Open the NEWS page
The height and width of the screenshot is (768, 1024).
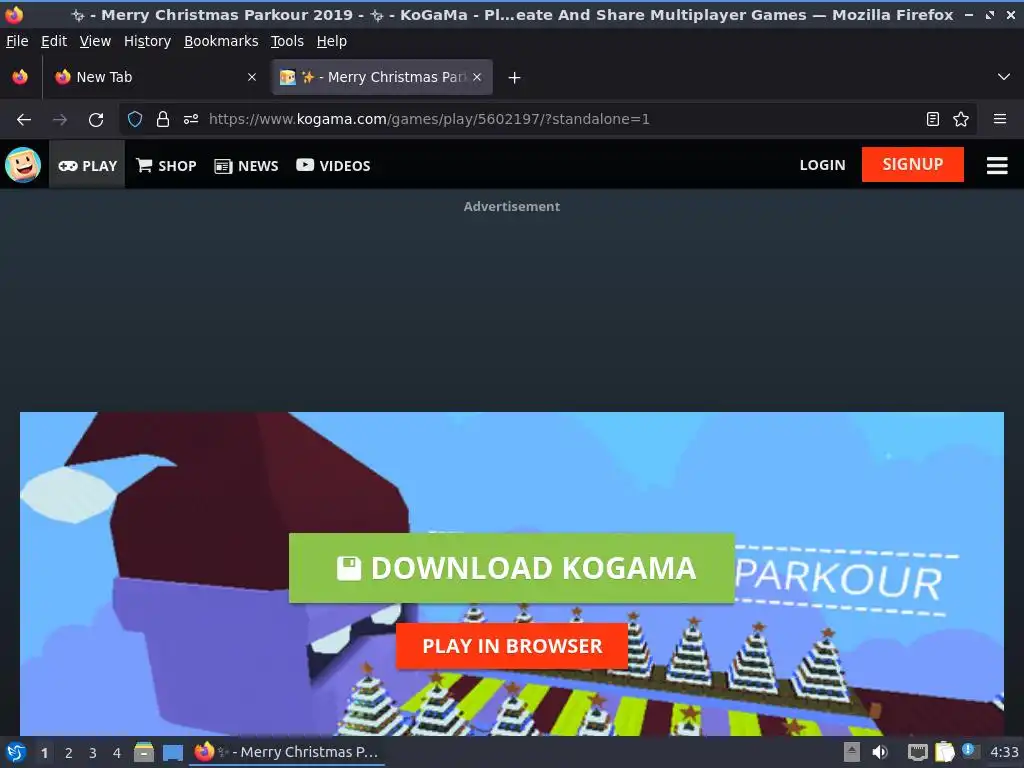point(246,166)
